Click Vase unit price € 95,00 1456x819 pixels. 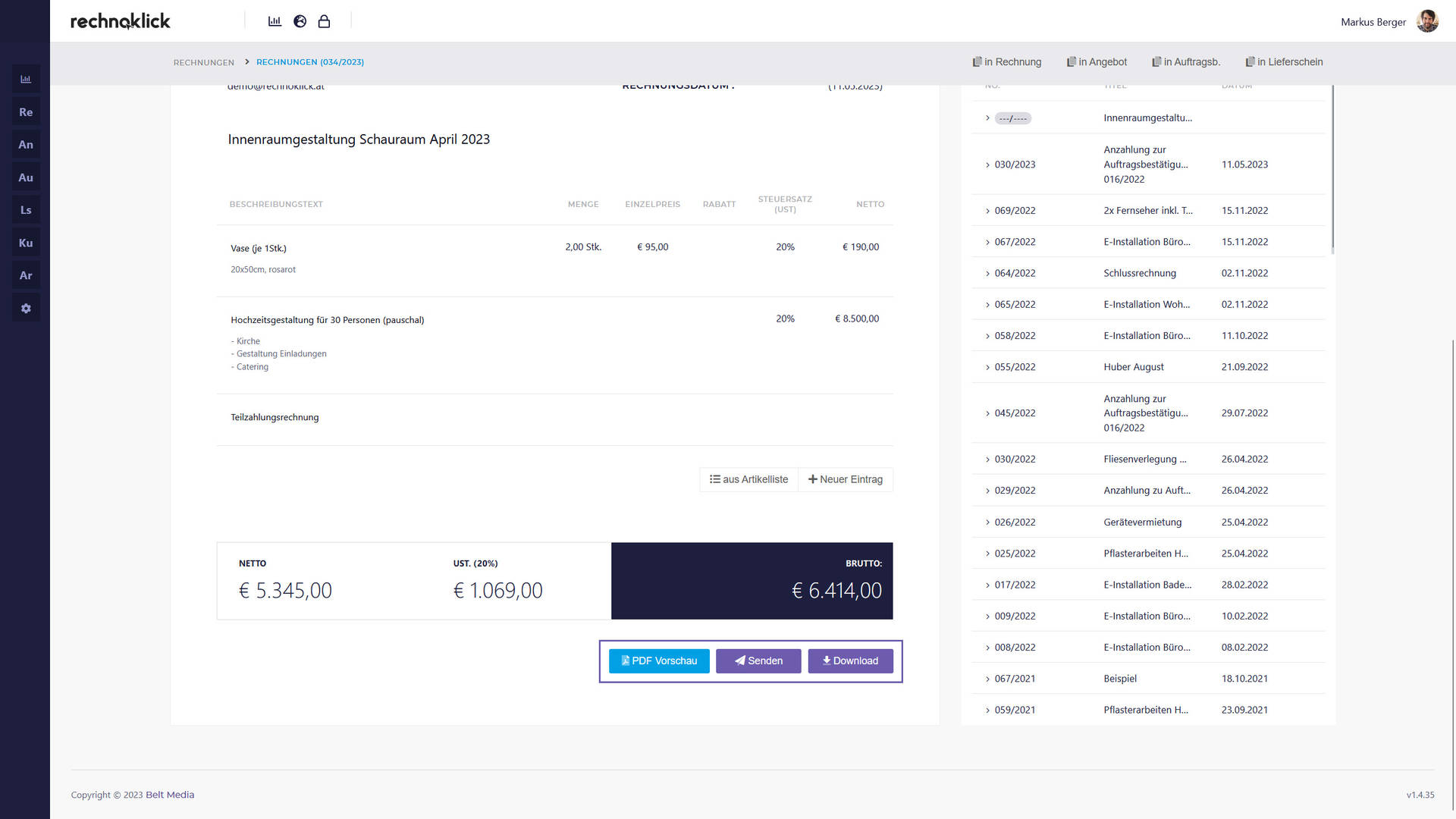point(653,247)
